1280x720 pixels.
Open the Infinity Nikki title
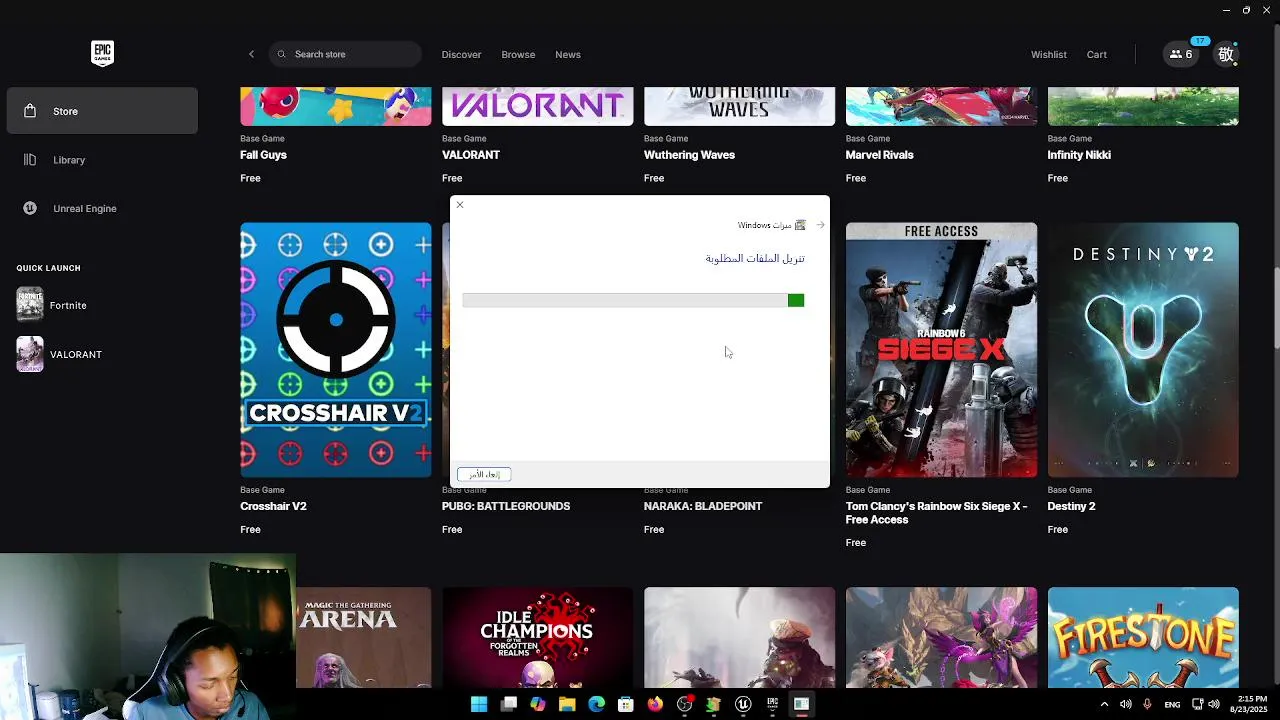tap(1079, 155)
